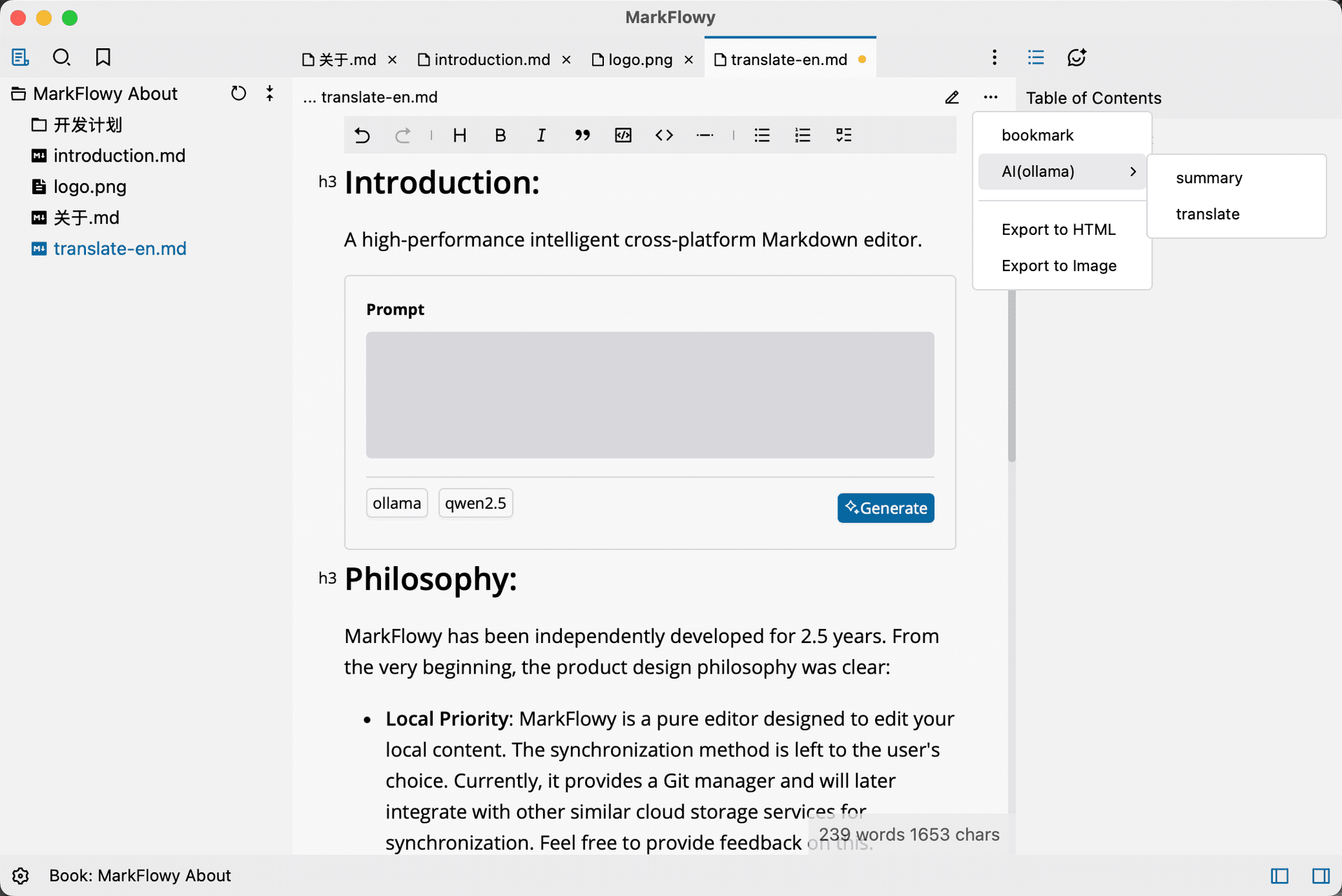
Task: Switch editor mode with pencil icon
Action: click(952, 97)
